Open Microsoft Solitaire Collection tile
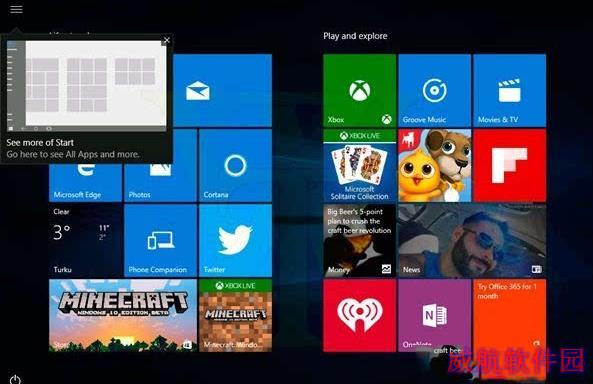 coord(359,165)
